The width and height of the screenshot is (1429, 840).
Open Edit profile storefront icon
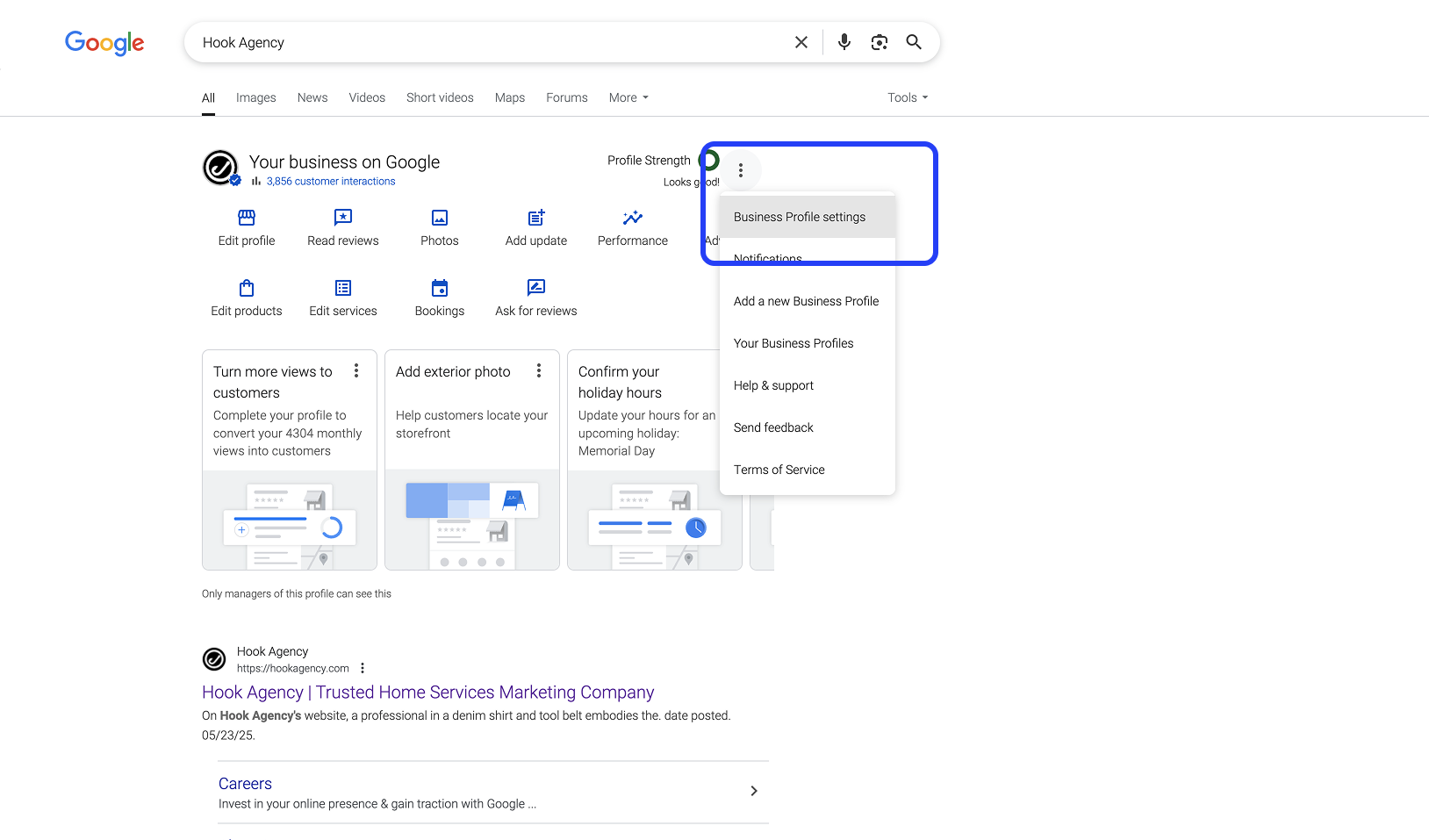(x=247, y=217)
